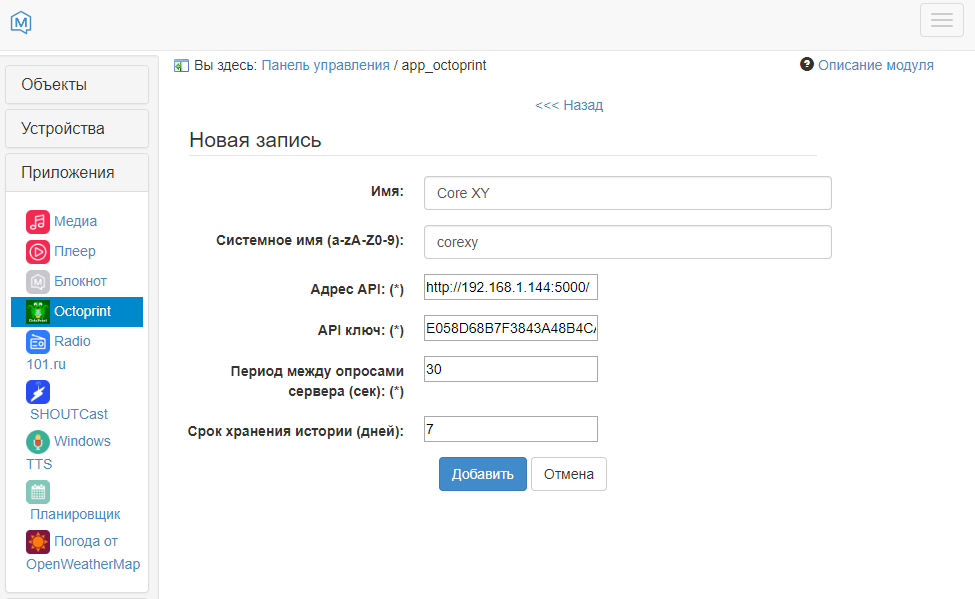Viewport: 975px width, 599px height.
Task: Focus the API ключ input field
Action: click(510, 329)
